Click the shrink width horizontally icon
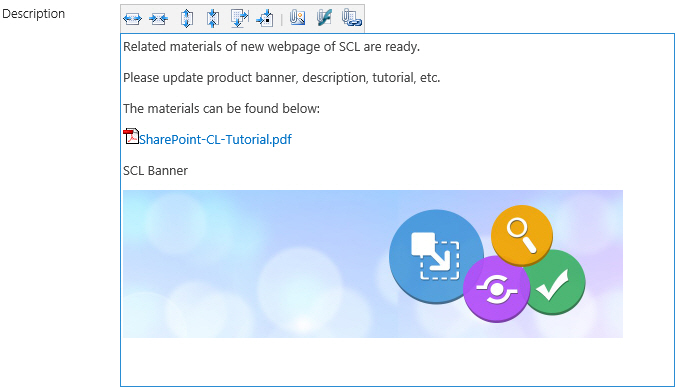The height and width of the screenshot is (390, 677). [158, 19]
